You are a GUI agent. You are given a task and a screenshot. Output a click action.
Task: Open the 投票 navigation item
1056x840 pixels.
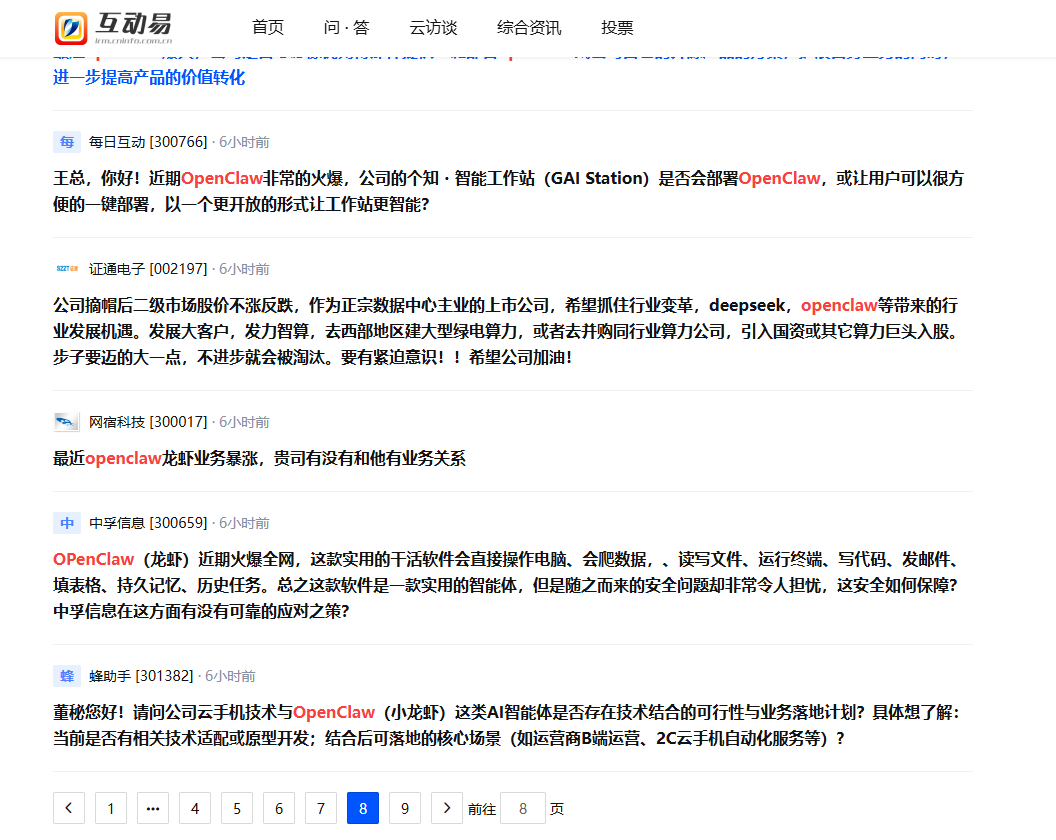pyautogui.click(x=617, y=28)
